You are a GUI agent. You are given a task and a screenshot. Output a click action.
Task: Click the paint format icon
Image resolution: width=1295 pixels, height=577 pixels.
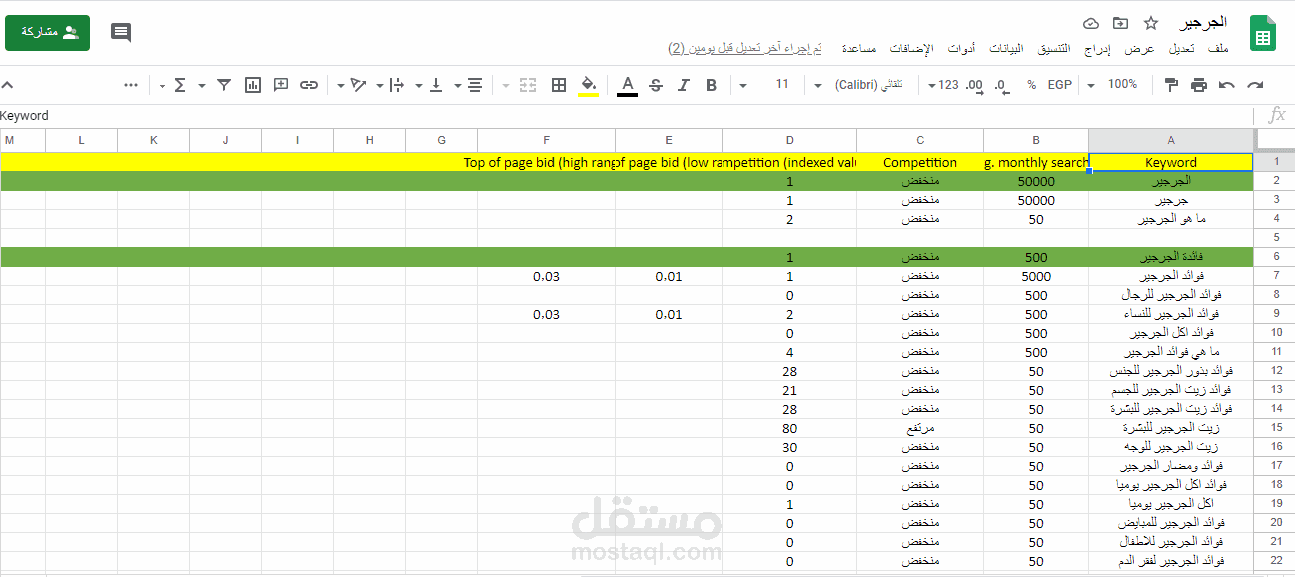1171,85
